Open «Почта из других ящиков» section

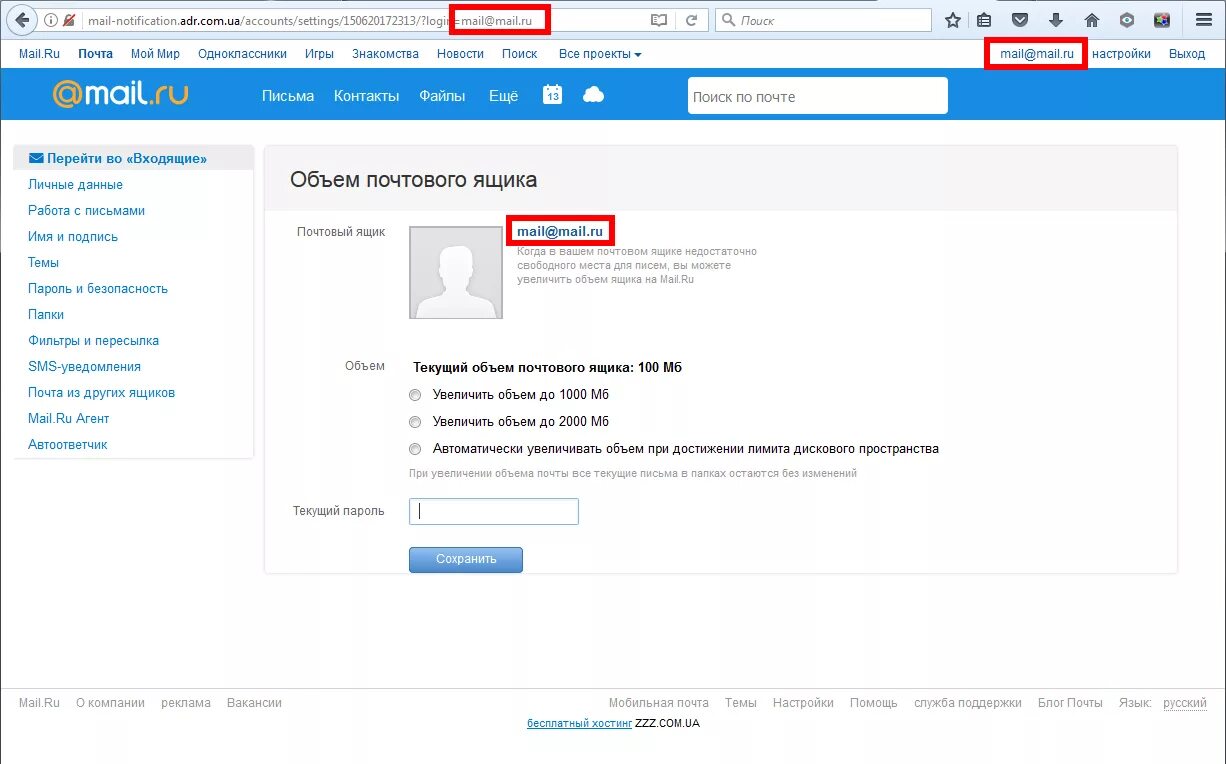coord(102,393)
